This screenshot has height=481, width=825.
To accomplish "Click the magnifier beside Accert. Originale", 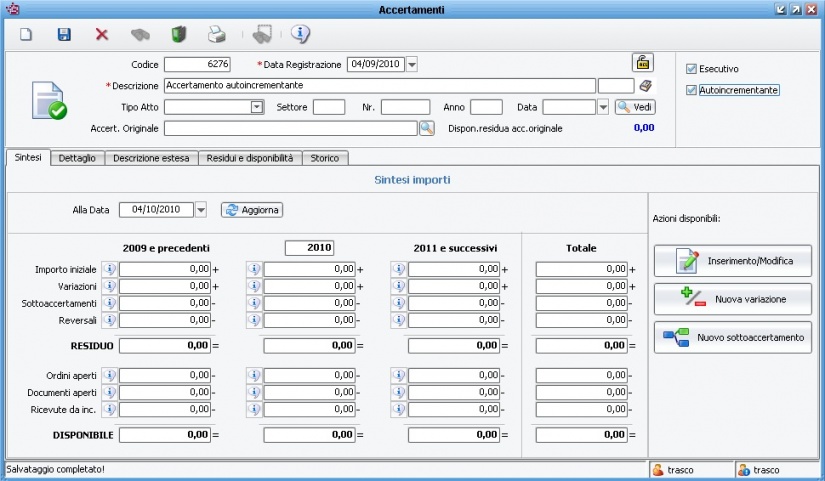I will [x=427, y=128].
